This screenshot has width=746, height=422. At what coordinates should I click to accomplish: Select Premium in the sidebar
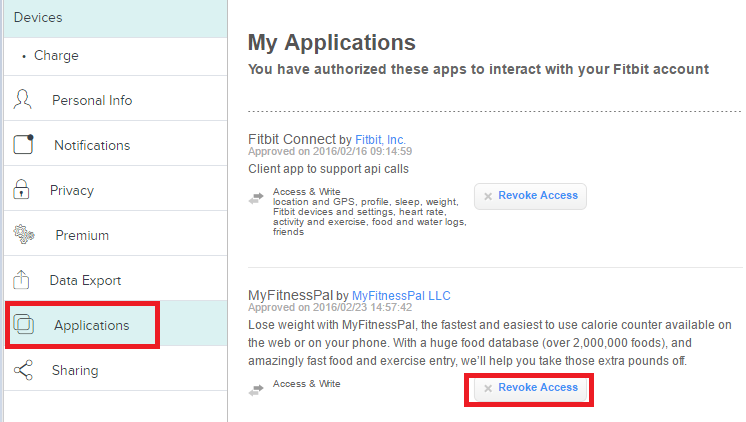[82, 235]
